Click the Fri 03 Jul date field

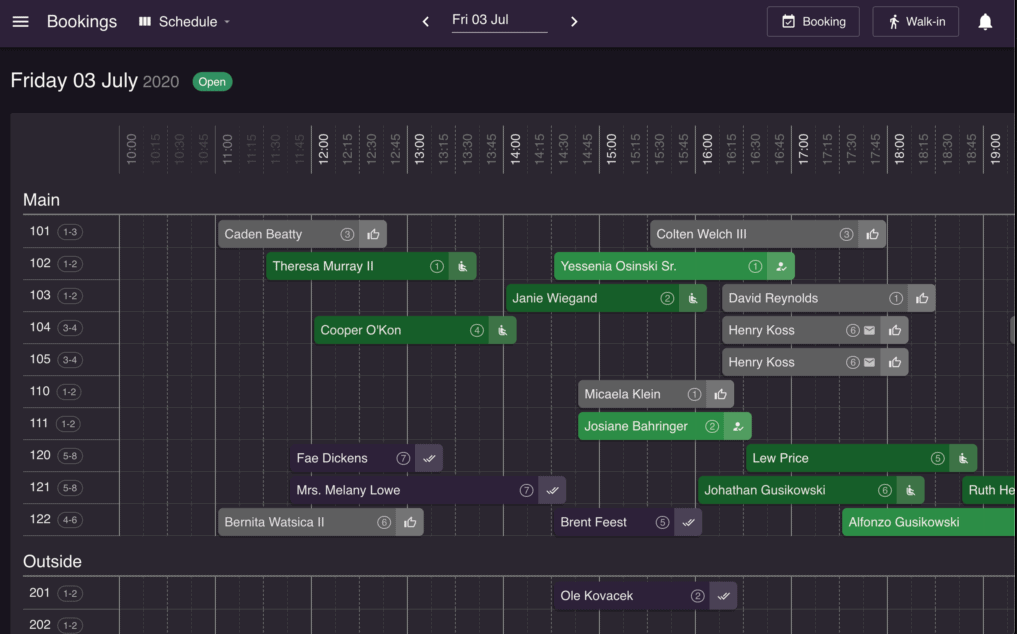pos(499,21)
